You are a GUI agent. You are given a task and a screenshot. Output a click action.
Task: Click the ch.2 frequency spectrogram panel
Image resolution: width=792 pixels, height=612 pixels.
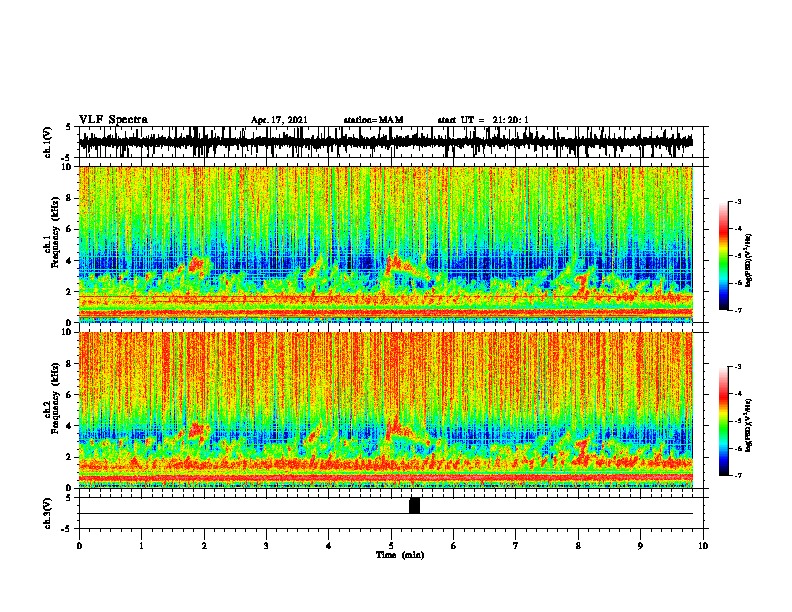385,410
